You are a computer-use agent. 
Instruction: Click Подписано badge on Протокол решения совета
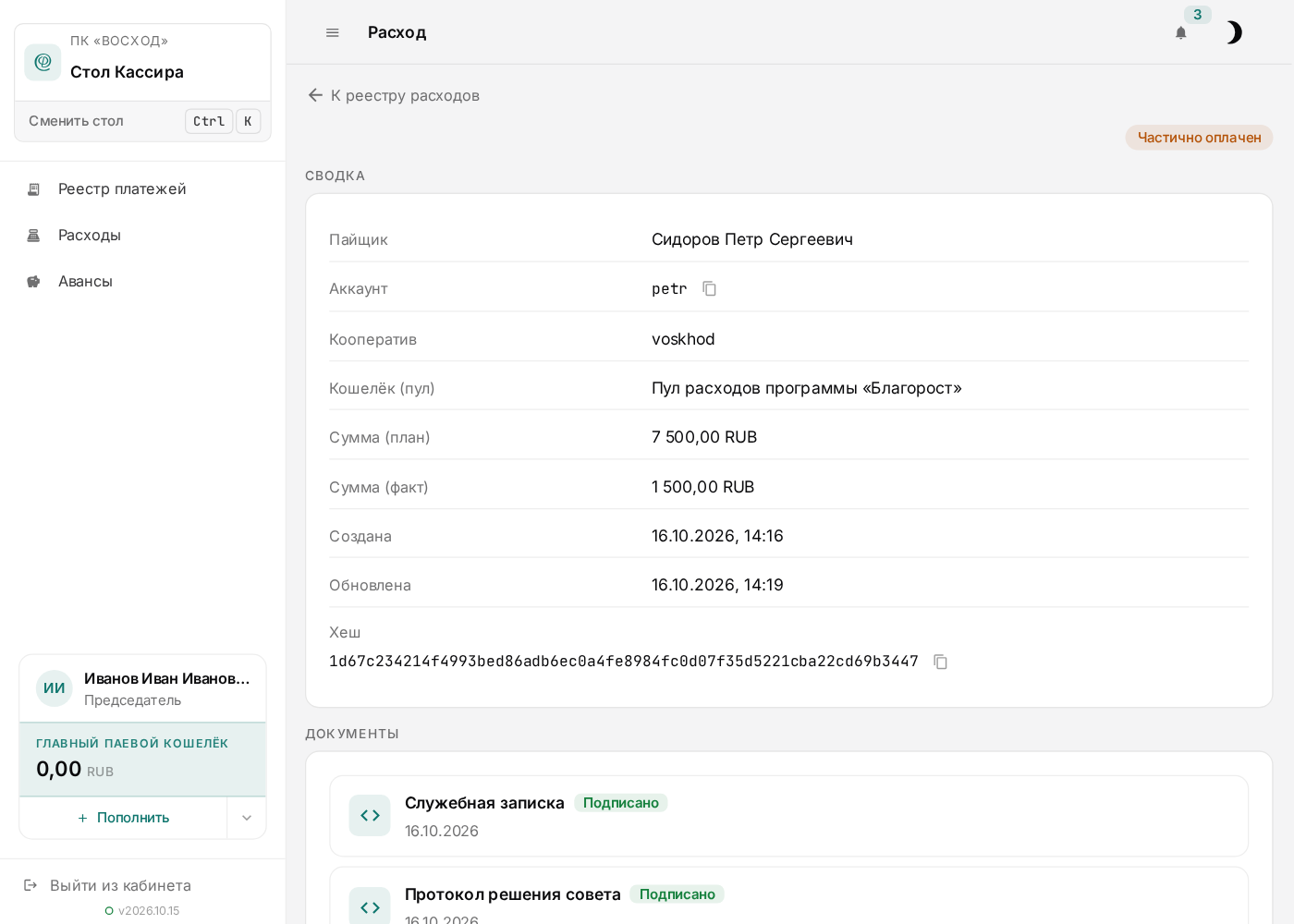pyautogui.click(x=678, y=894)
